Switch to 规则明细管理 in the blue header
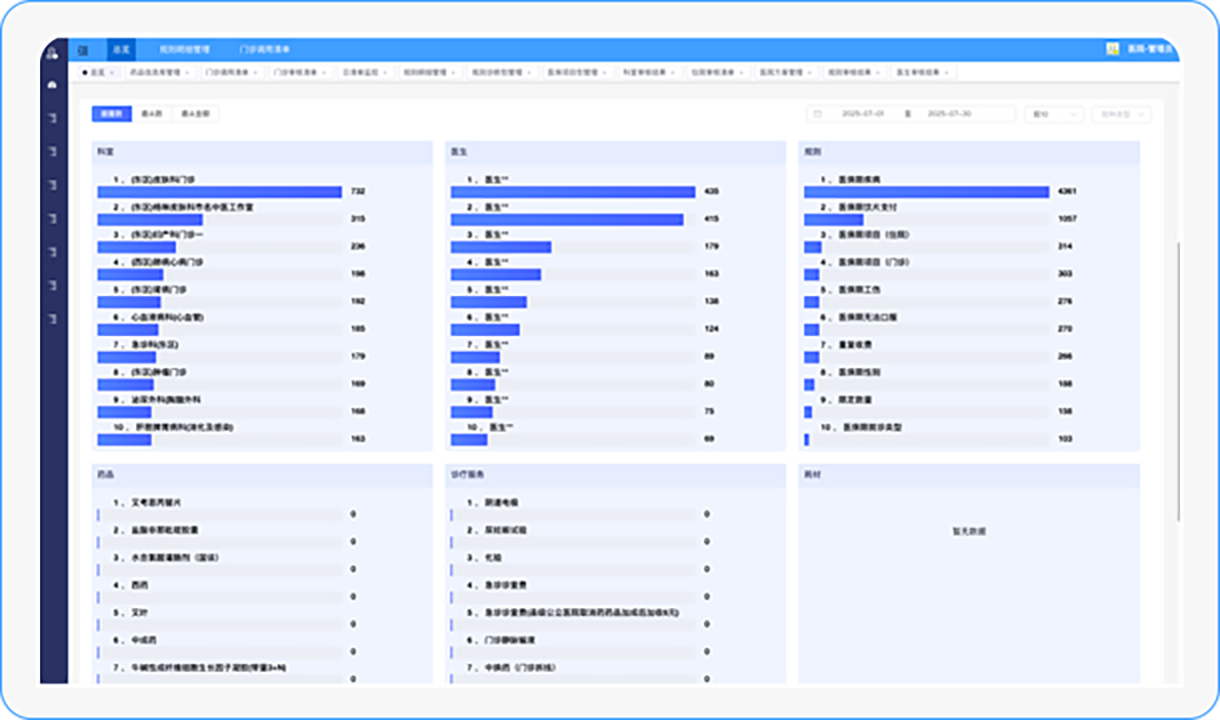Viewport: 1220px width, 720px height. (184, 49)
